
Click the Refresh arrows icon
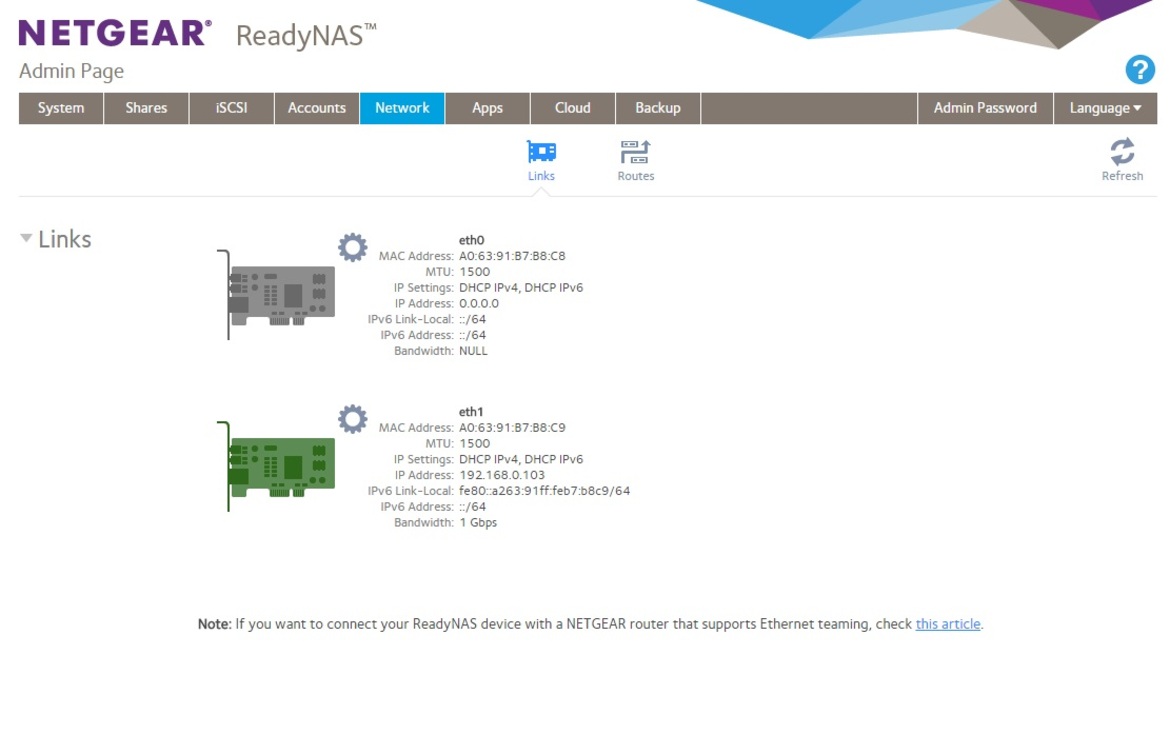[x=1121, y=151]
